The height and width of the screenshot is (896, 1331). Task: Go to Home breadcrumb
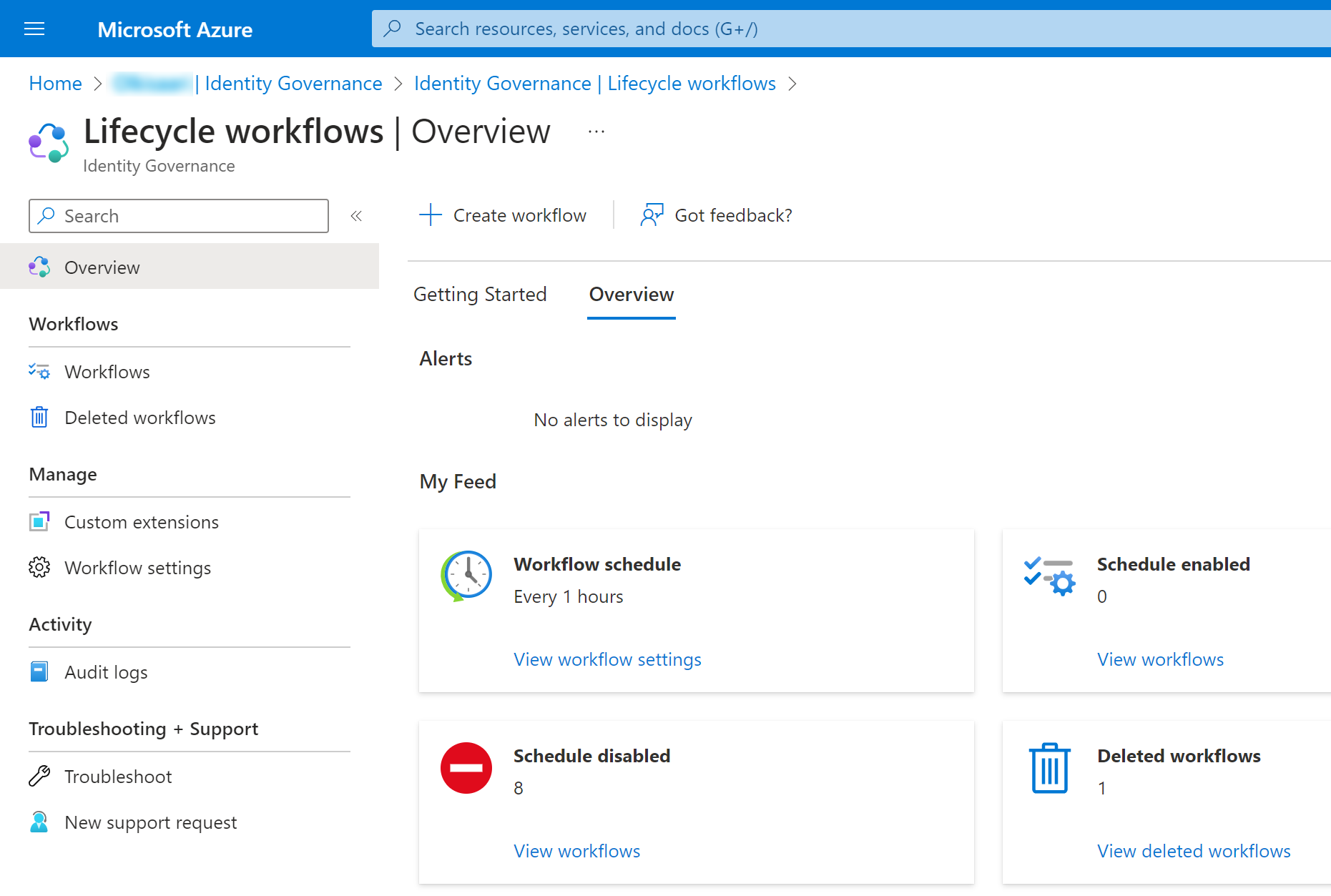(55, 84)
